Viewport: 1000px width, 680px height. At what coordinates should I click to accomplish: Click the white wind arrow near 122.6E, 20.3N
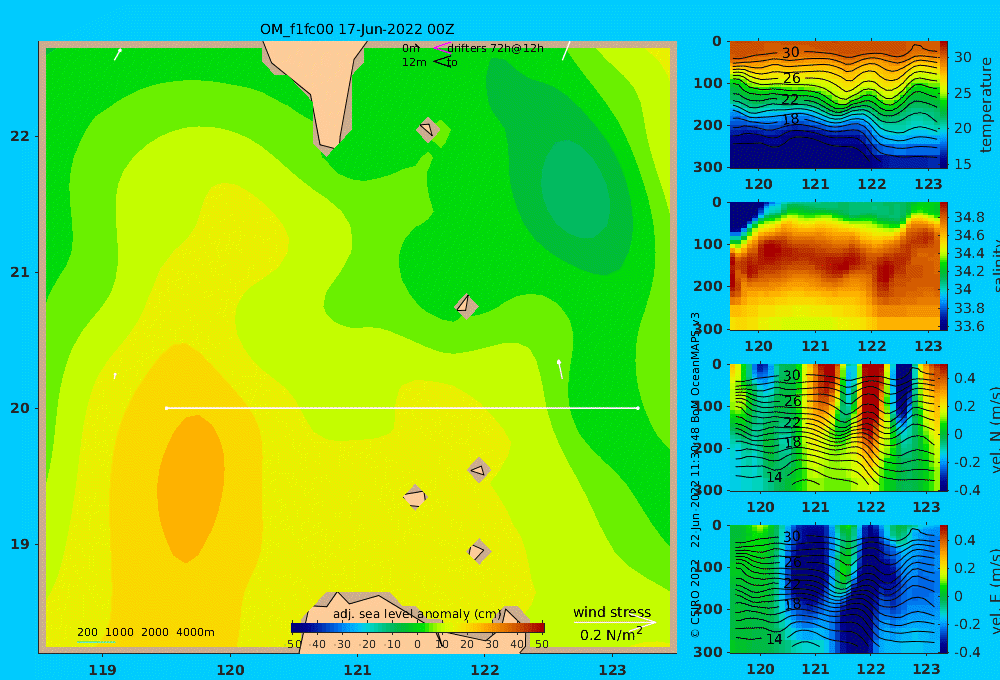560,369
